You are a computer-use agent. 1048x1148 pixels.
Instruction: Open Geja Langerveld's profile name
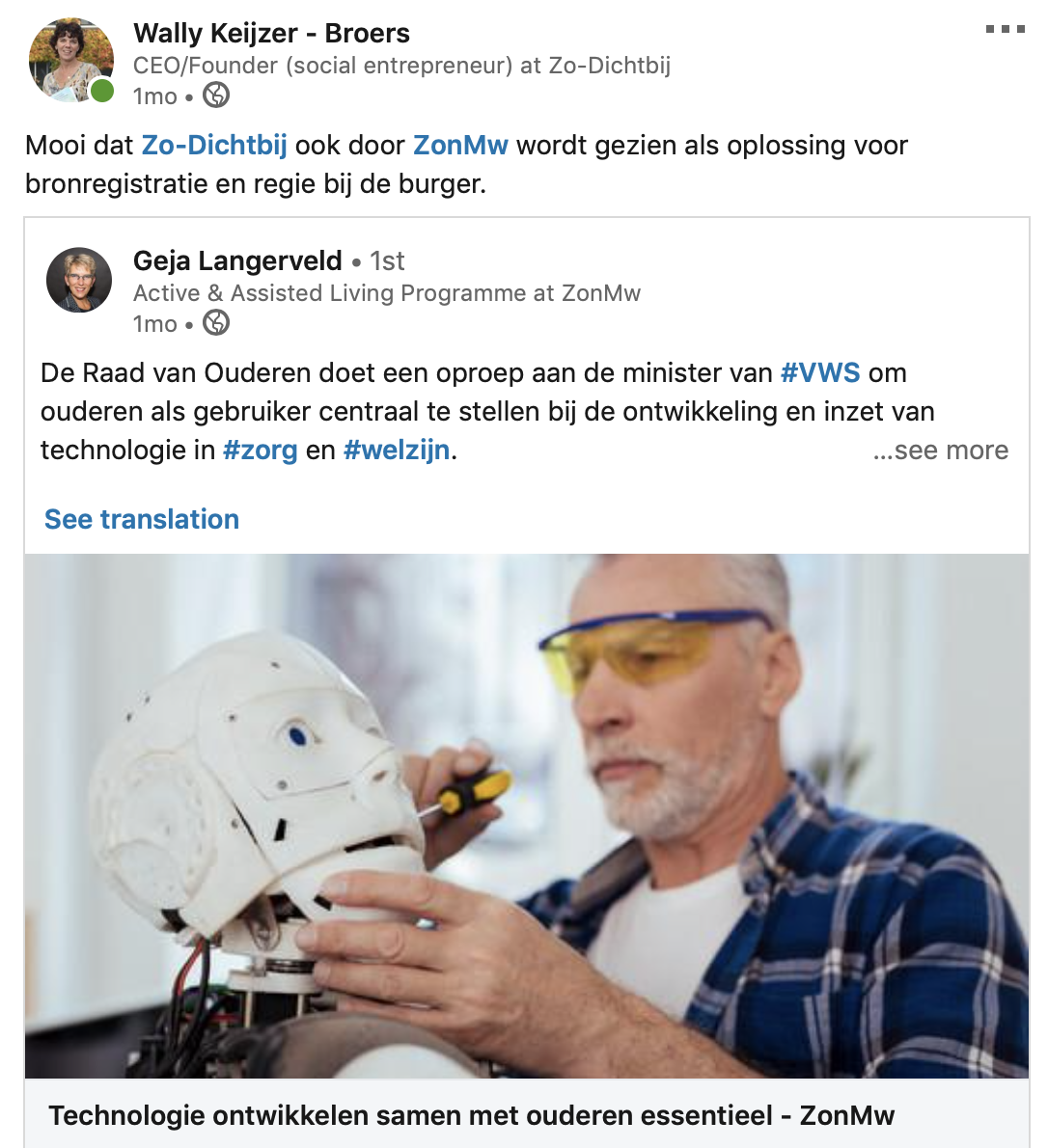pyautogui.click(x=237, y=260)
